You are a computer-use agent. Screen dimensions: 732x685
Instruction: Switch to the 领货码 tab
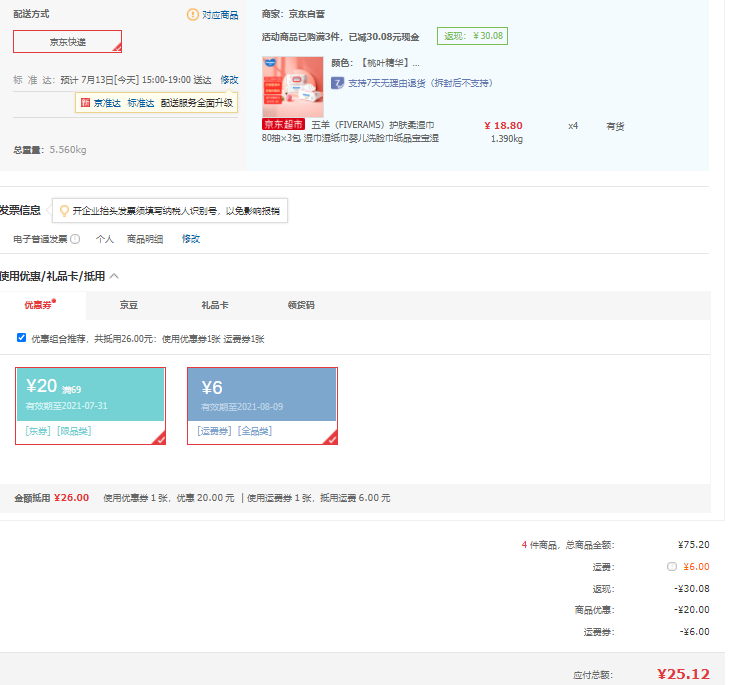pos(301,305)
